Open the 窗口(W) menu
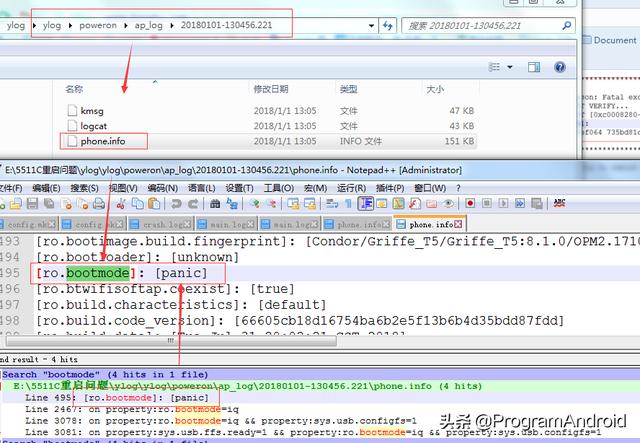The height and width of the screenshot is (443, 640). point(430,188)
